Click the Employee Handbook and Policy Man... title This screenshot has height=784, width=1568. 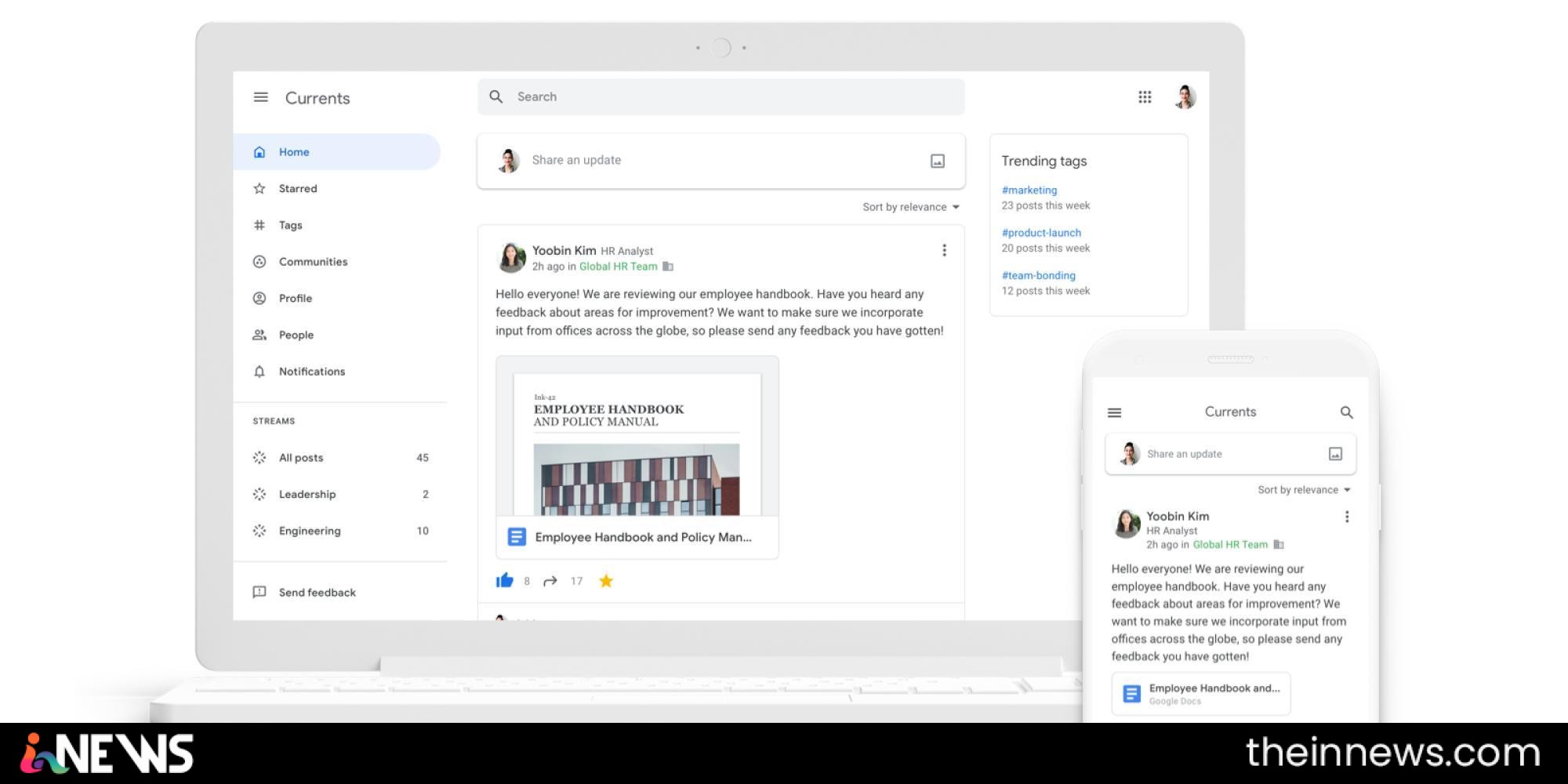643,537
